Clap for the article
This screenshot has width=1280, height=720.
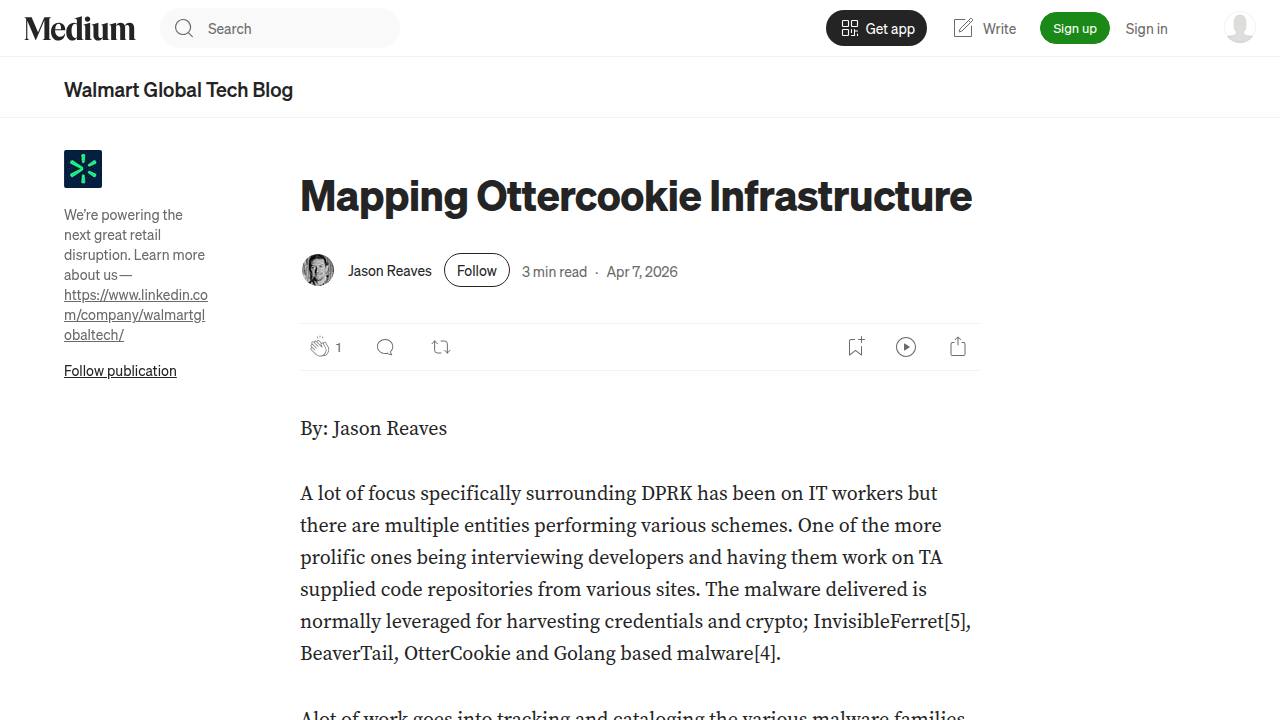[319, 347]
